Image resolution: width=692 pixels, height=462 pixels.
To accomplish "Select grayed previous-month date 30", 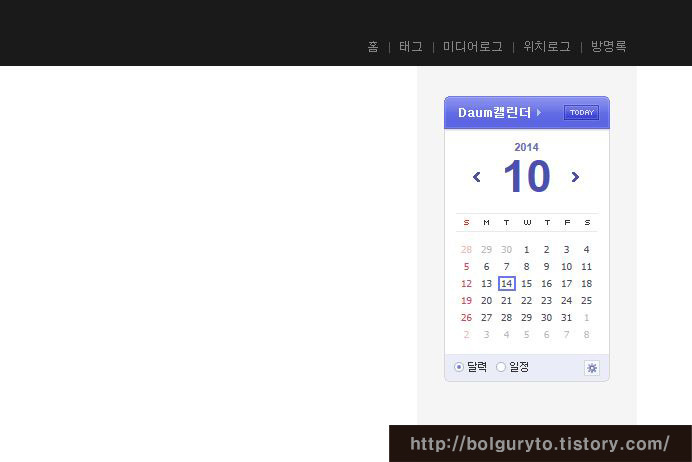I will pyautogui.click(x=507, y=250).
